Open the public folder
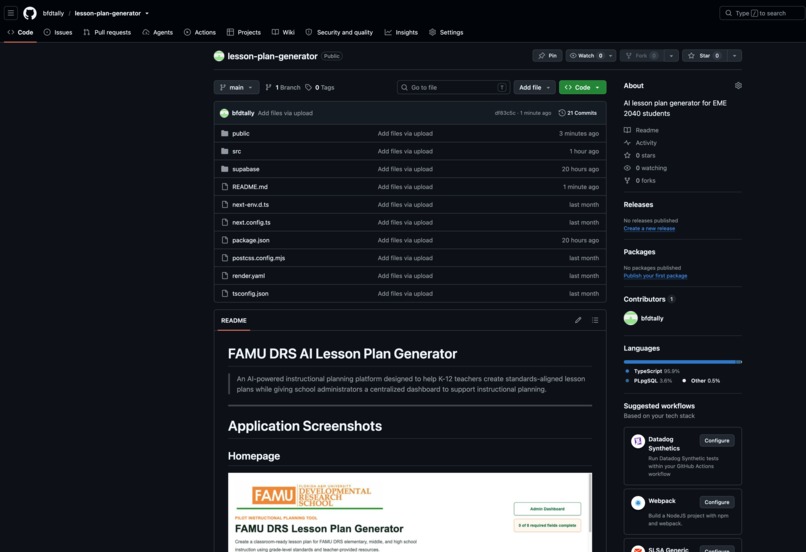806x552 pixels. point(241,134)
